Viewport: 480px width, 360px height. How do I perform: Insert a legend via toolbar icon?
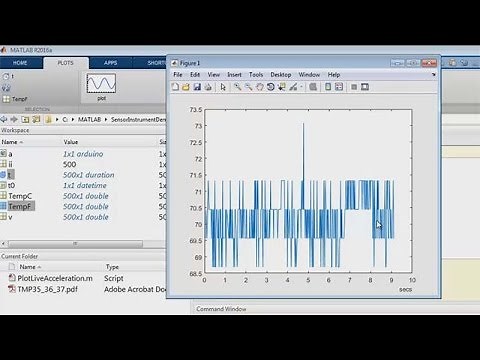(x=339, y=87)
